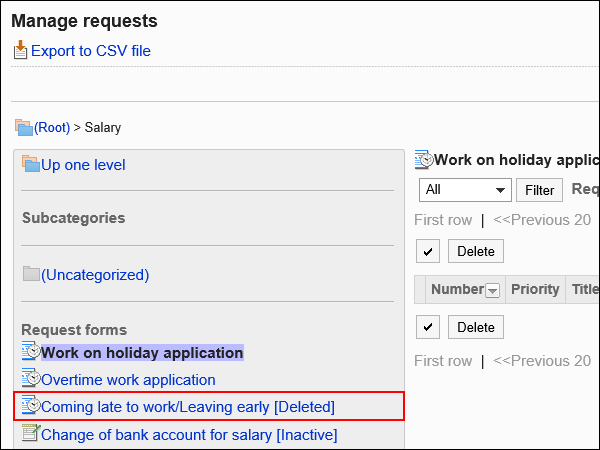Click <<Previous 20 in the top pagination
This screenshot has height=450, width=600.
point(542,220)
